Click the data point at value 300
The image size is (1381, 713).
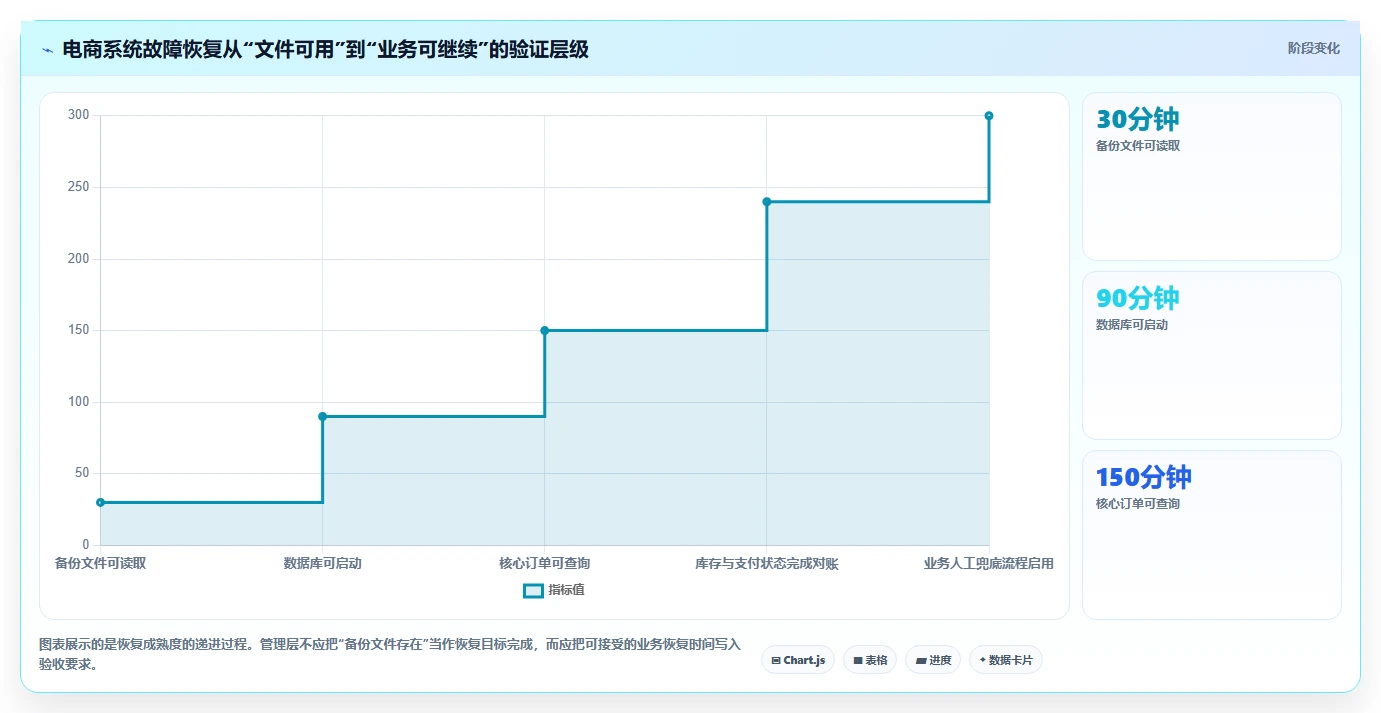click(989, 116)
